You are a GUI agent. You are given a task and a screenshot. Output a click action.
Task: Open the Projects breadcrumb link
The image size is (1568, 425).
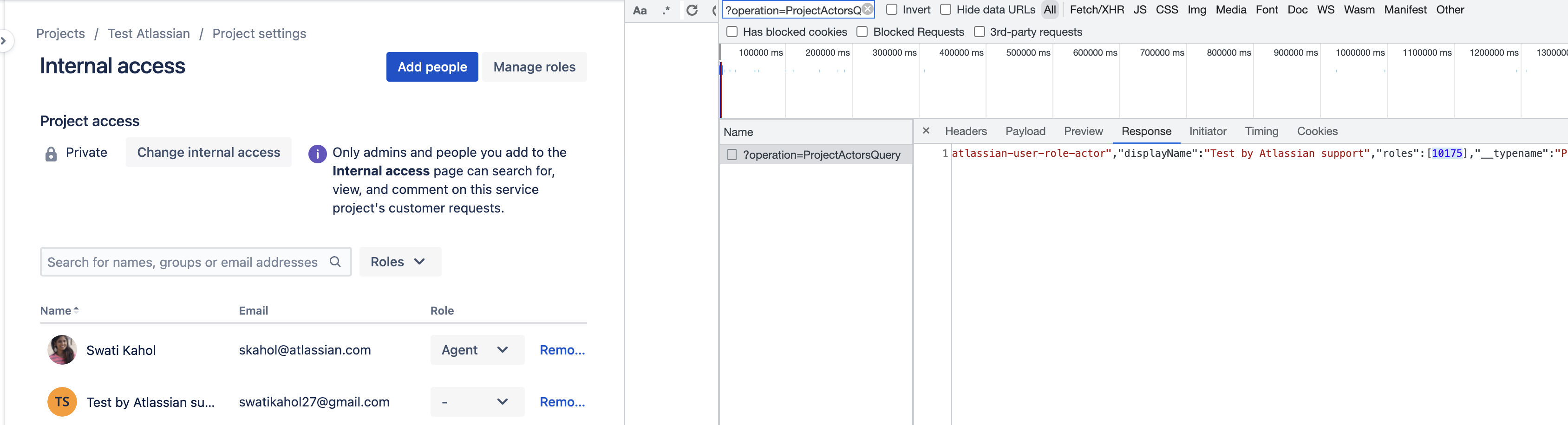click(60, 33)
